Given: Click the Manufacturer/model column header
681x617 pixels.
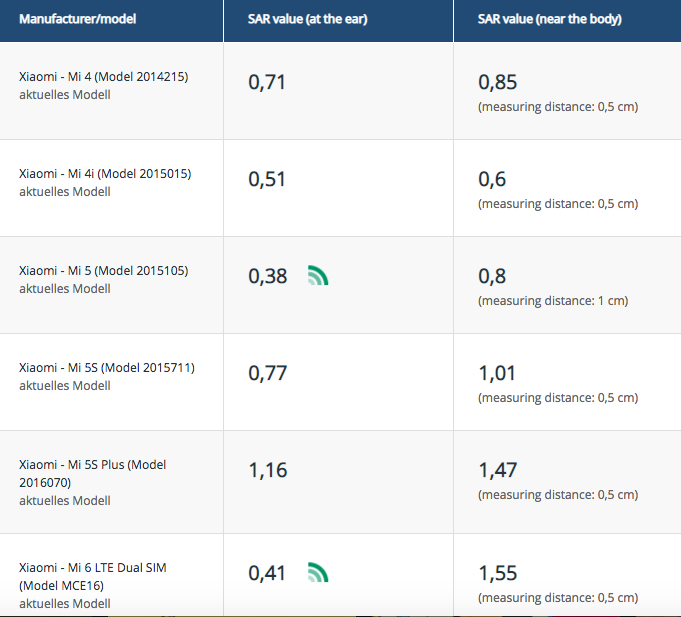Looking at the screenshot, I should (x=77, y=19).
